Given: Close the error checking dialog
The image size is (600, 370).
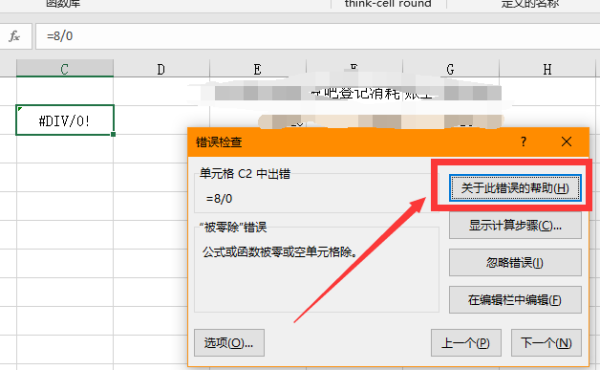Looking at the screenshot, I should coord(566,142).
